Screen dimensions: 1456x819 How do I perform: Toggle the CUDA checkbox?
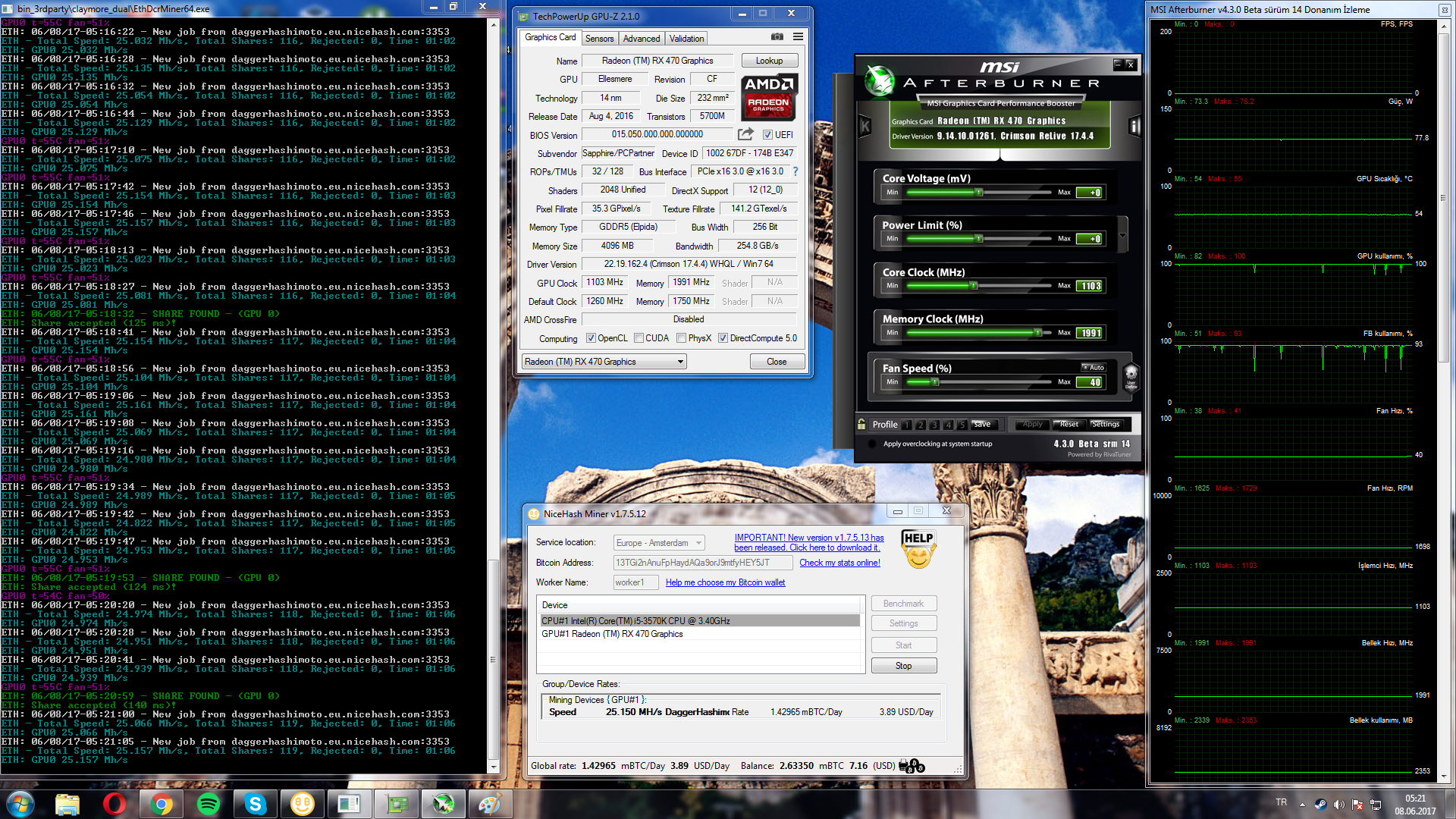click(639, 338)
